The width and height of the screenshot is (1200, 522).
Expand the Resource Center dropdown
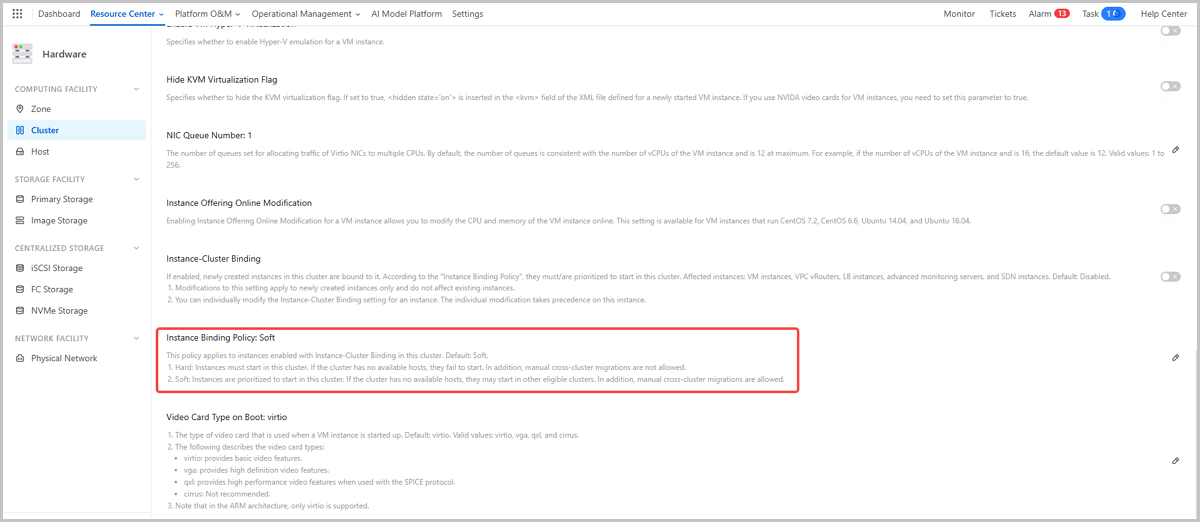pos(127,14)
